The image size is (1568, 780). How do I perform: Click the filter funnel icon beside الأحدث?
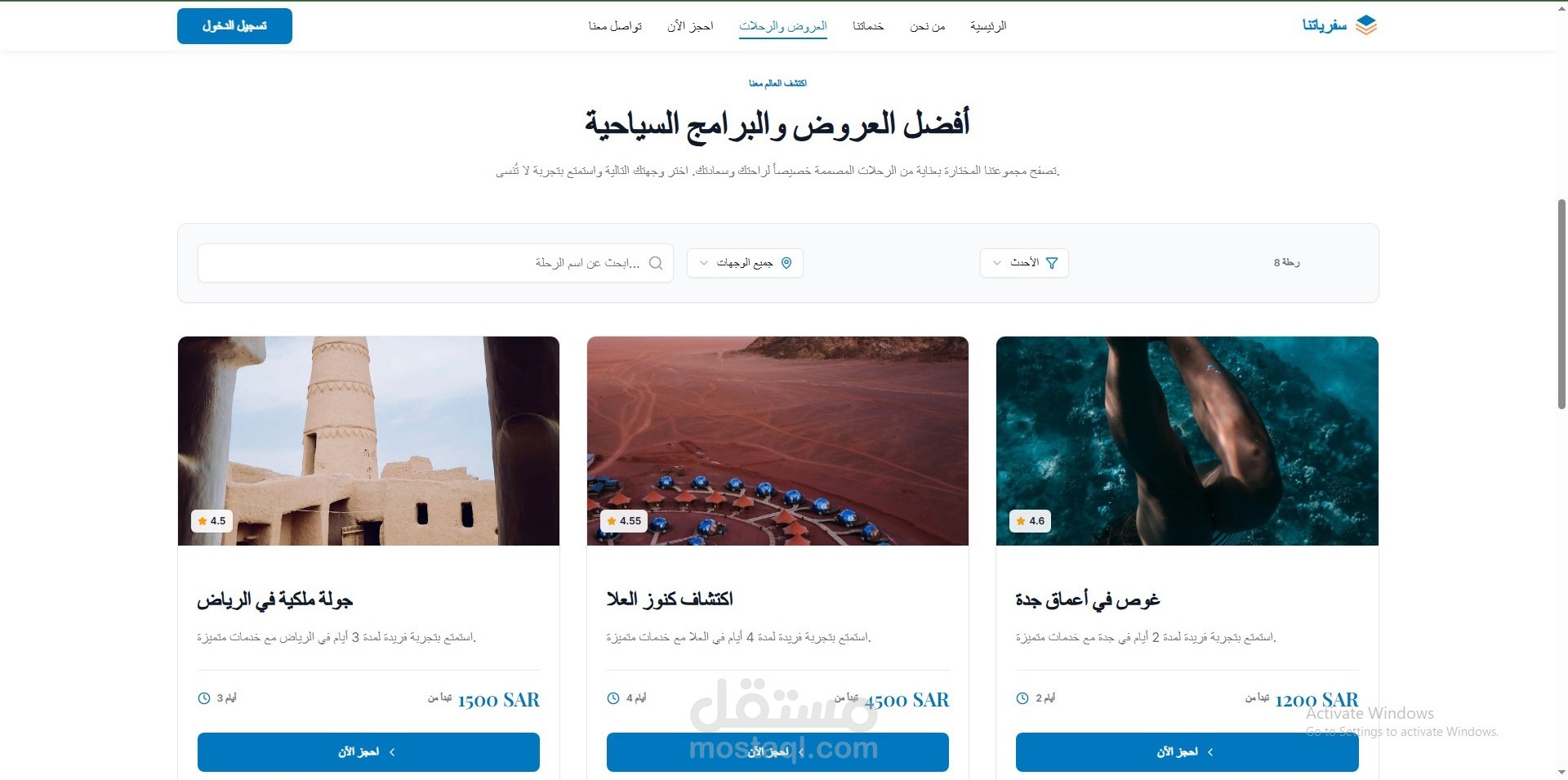coord(1052,263)
